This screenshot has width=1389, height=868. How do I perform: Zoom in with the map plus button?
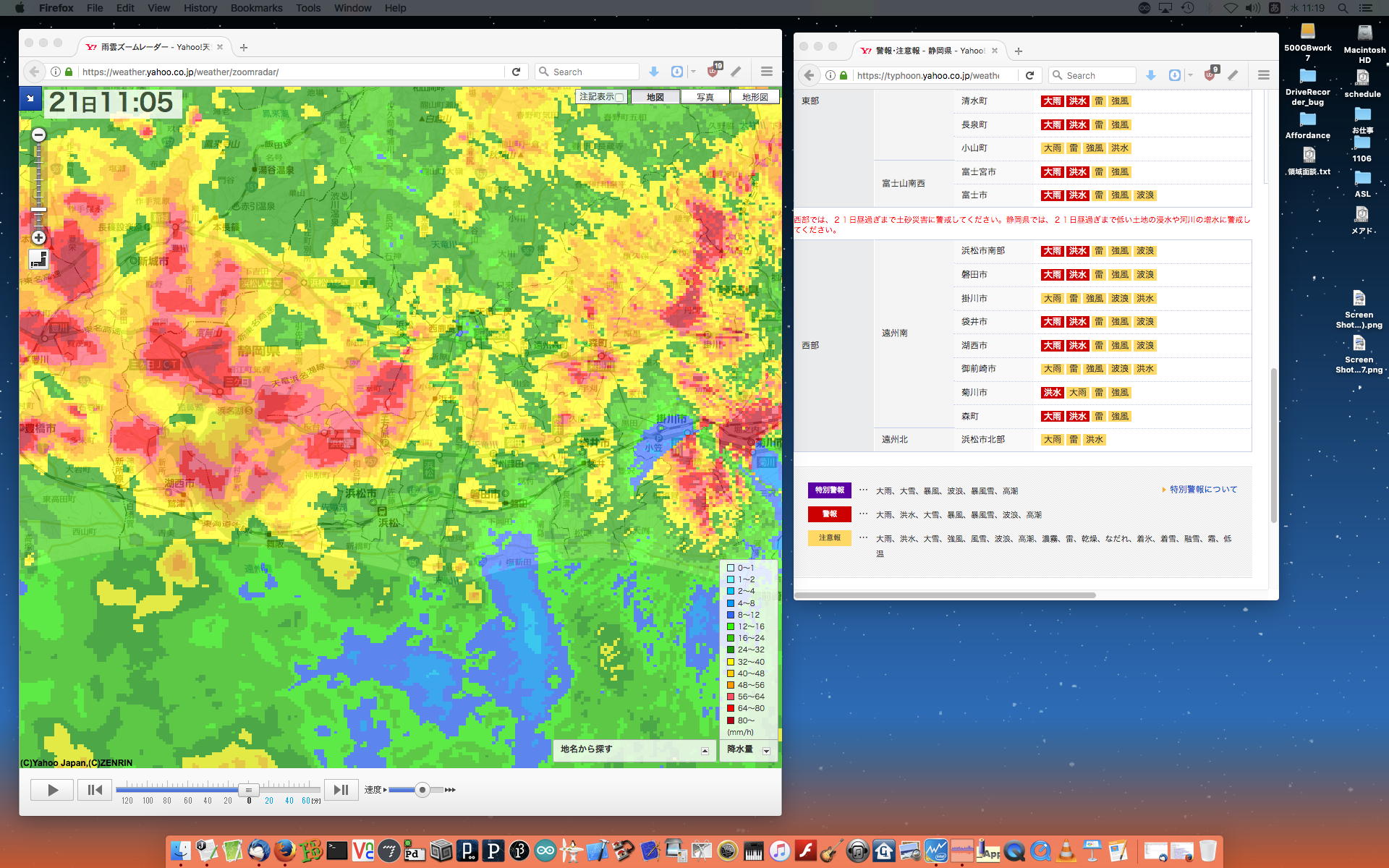(x=39, y=238)
